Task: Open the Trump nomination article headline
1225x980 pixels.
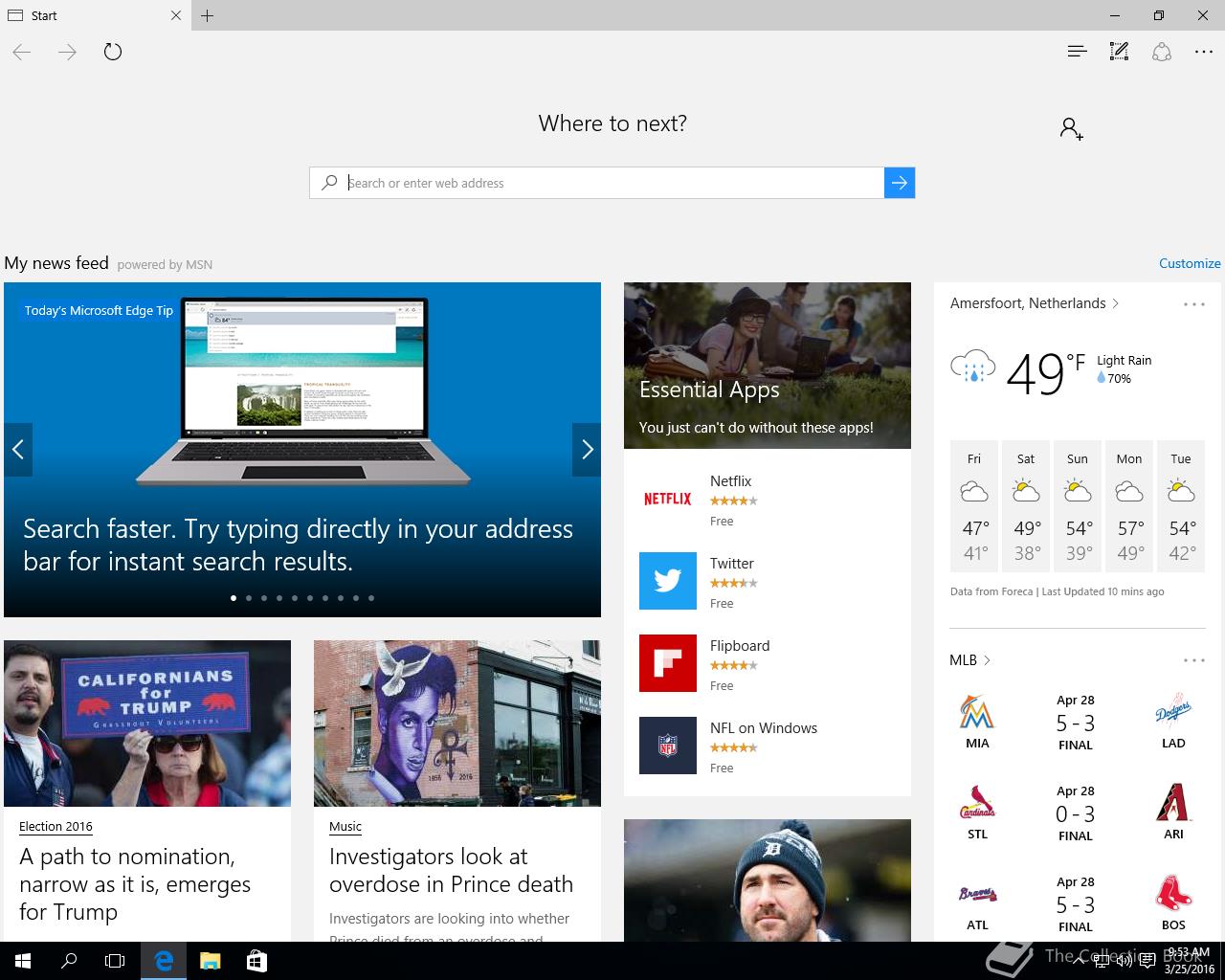Action: (135, 884)
